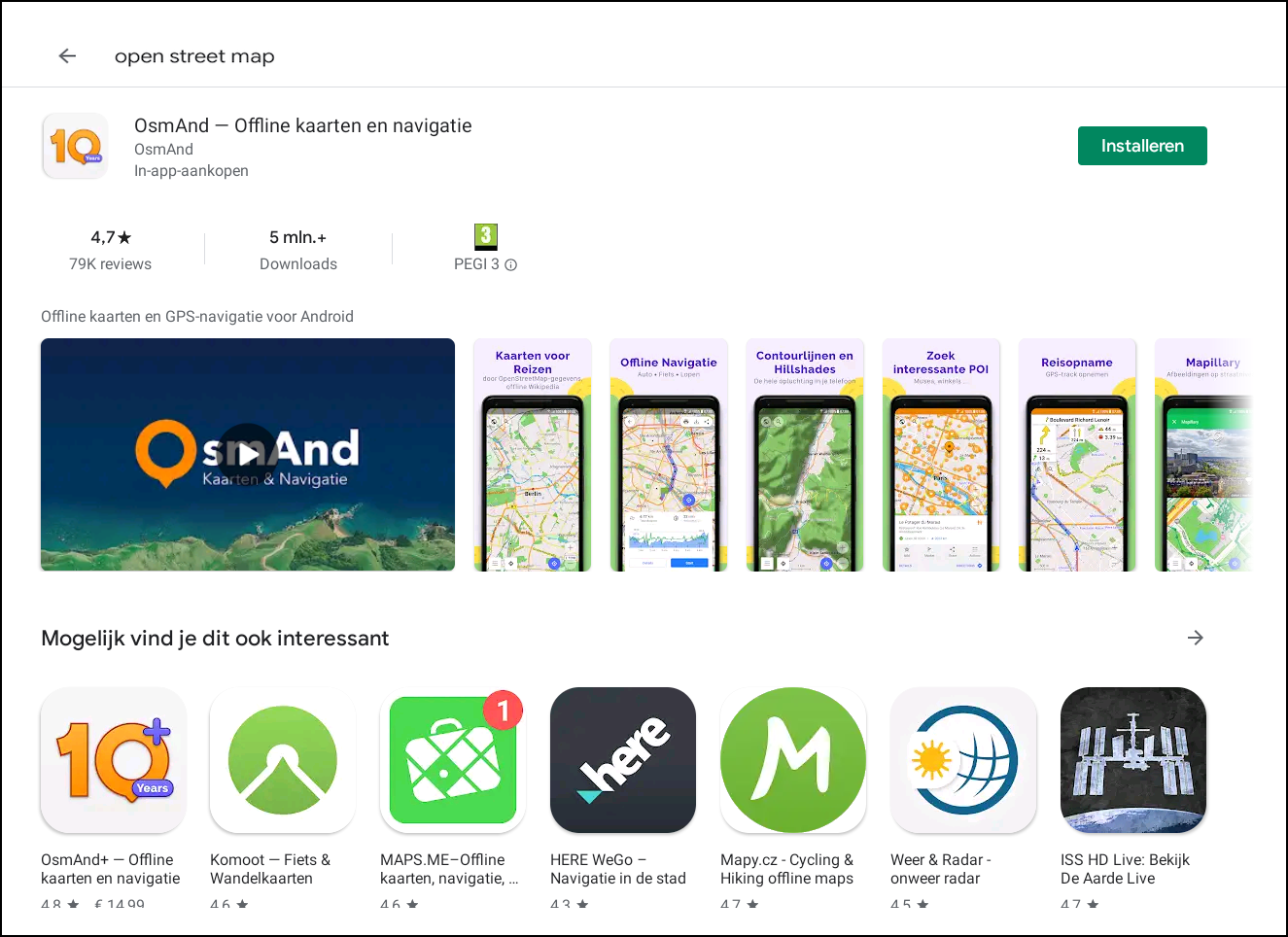Open the 4,7 star rating reviews
The image size is (1288, 937).
111,237
